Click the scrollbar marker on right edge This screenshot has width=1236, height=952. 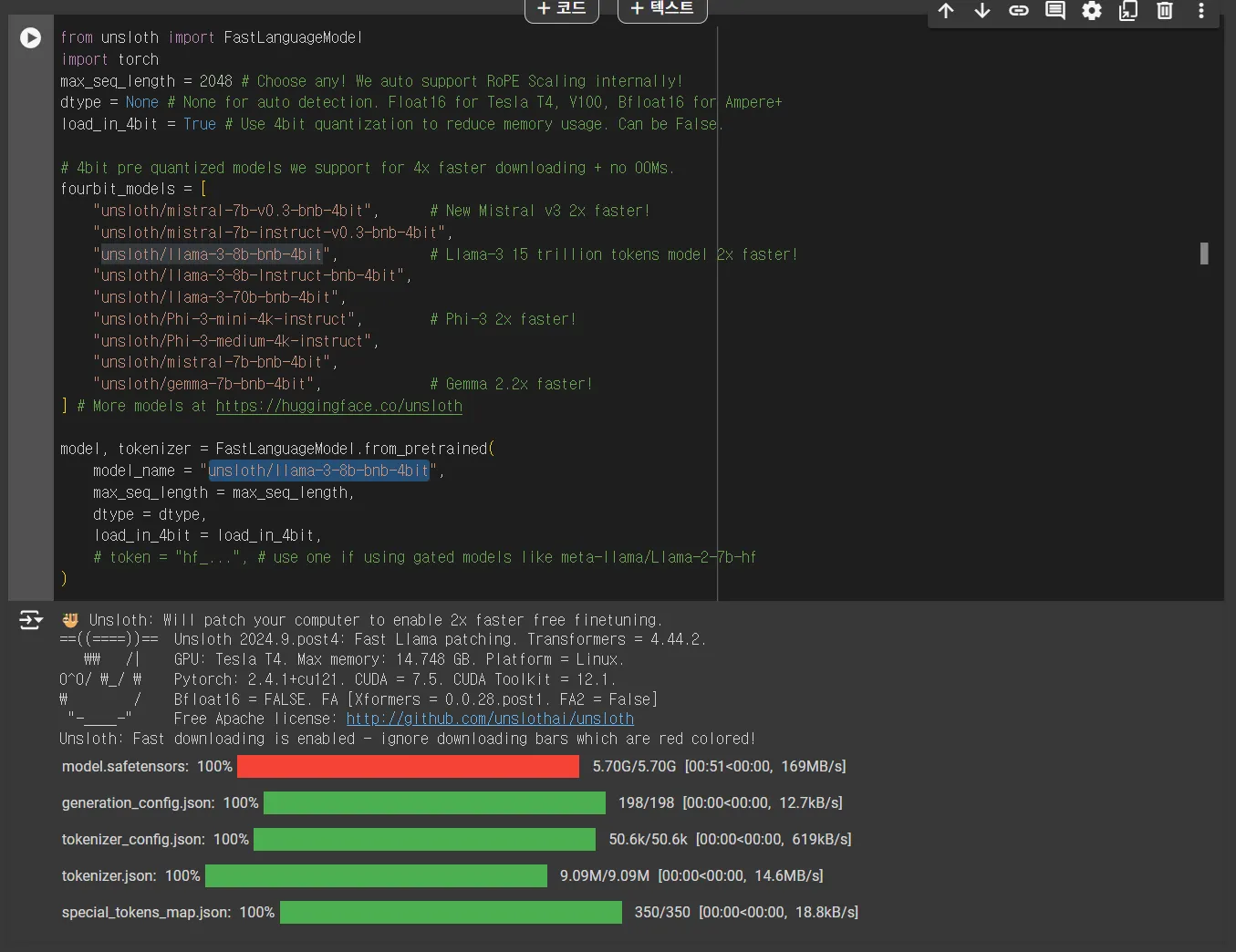pos(1204,254)
